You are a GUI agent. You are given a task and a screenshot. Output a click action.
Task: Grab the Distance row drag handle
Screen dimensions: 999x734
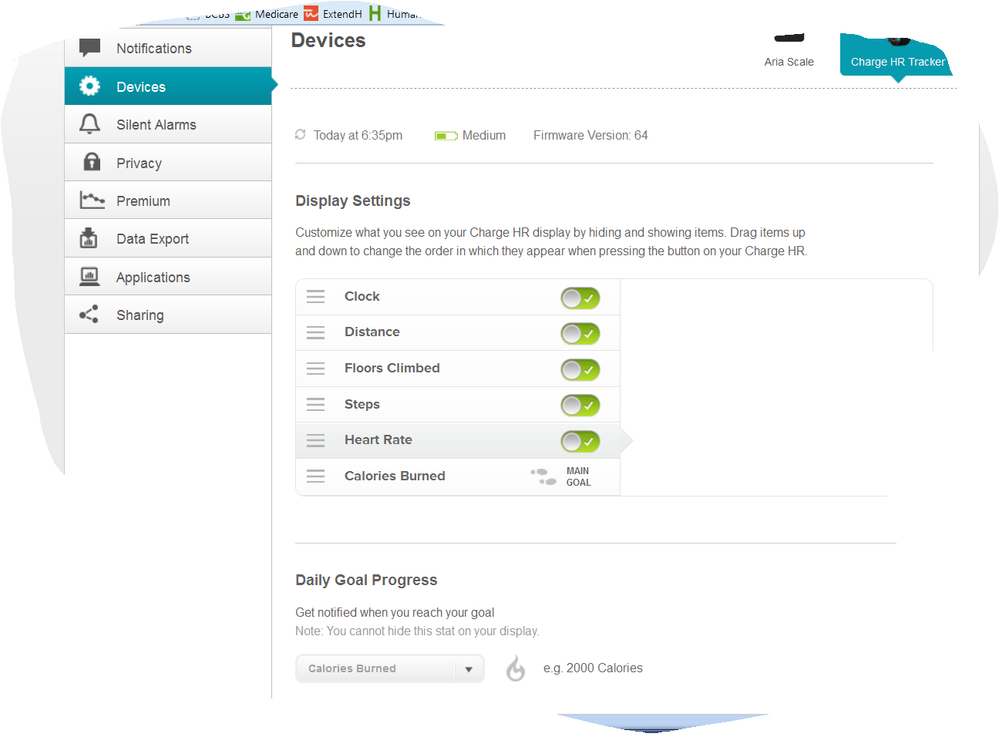tap(315, 332)
